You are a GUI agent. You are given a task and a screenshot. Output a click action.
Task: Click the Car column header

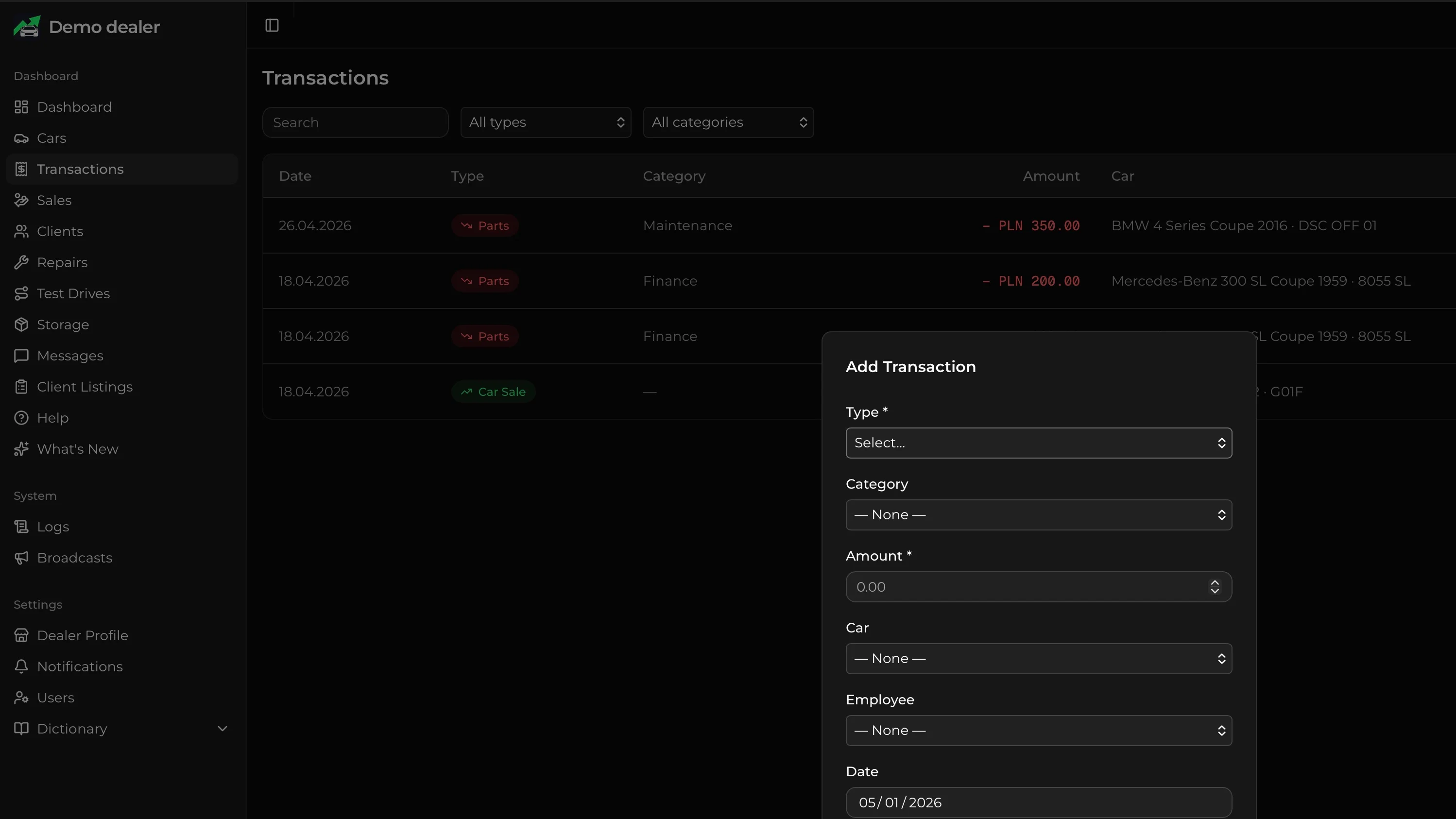click(1123, 176)
